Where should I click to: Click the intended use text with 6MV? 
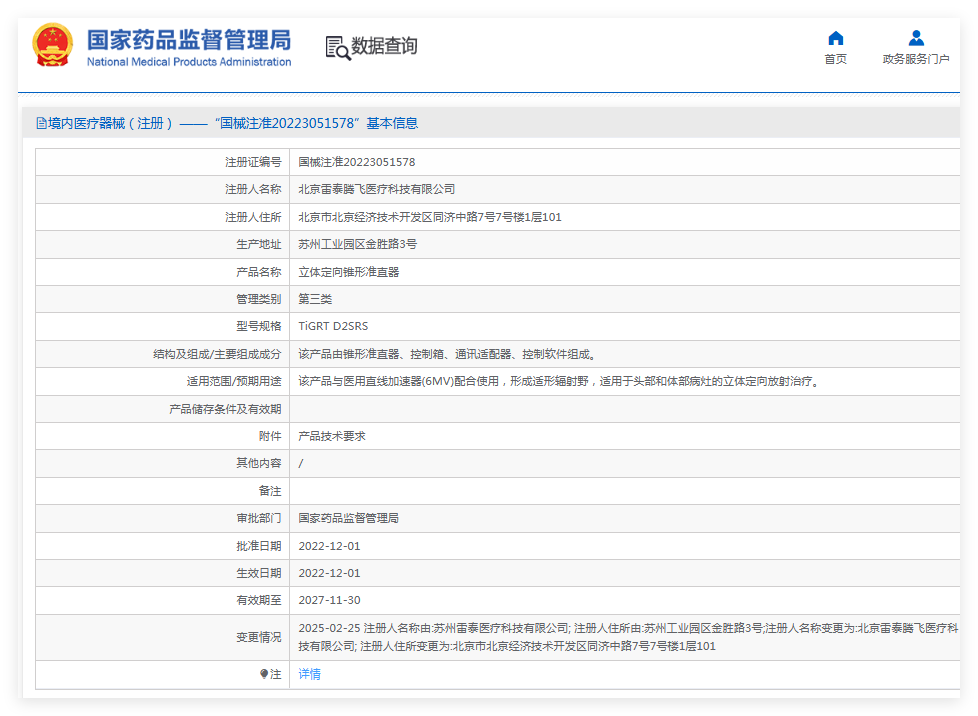click(559, 381)
